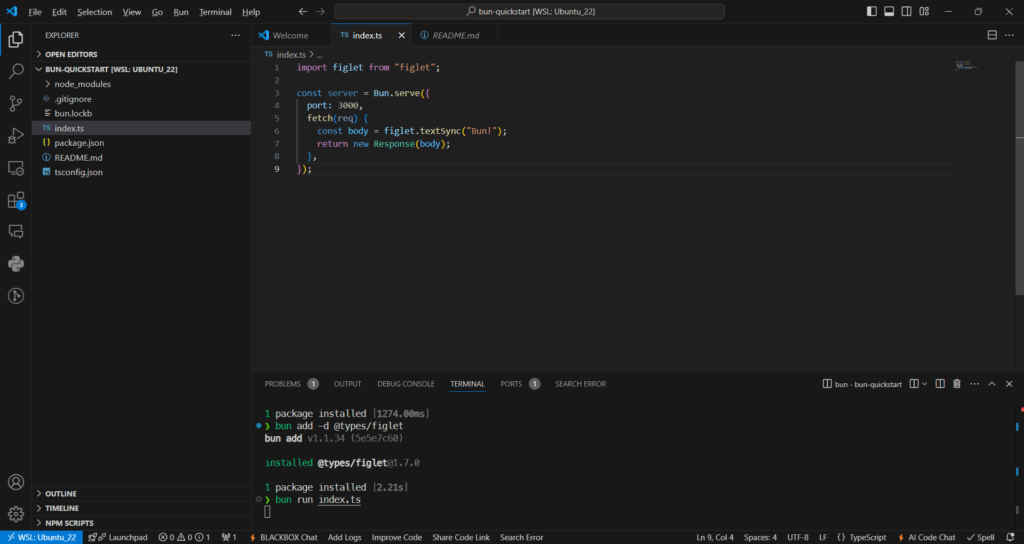Switch to the Search Error panel tab
This screenshot has height=544, width=1024.
(581, 384)
